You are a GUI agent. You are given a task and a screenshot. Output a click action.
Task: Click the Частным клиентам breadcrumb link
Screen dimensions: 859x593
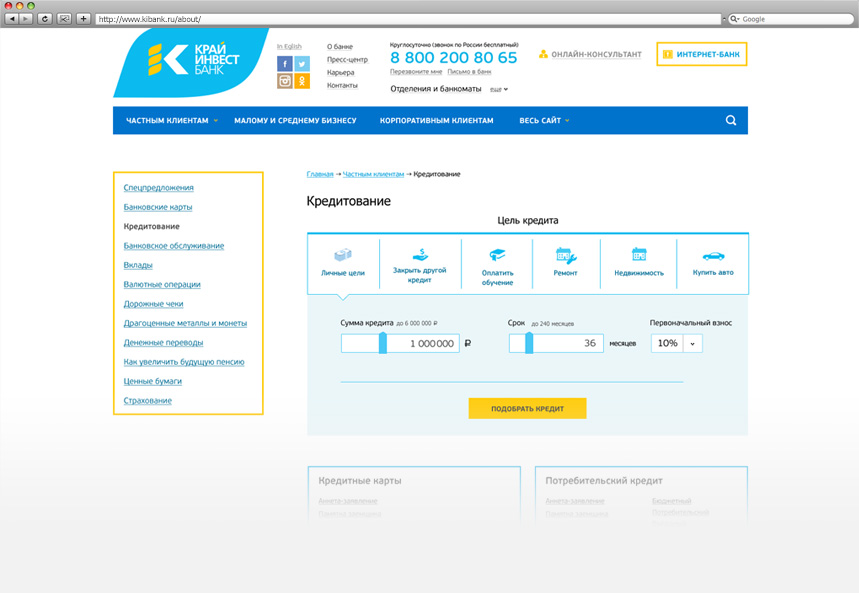373,174
